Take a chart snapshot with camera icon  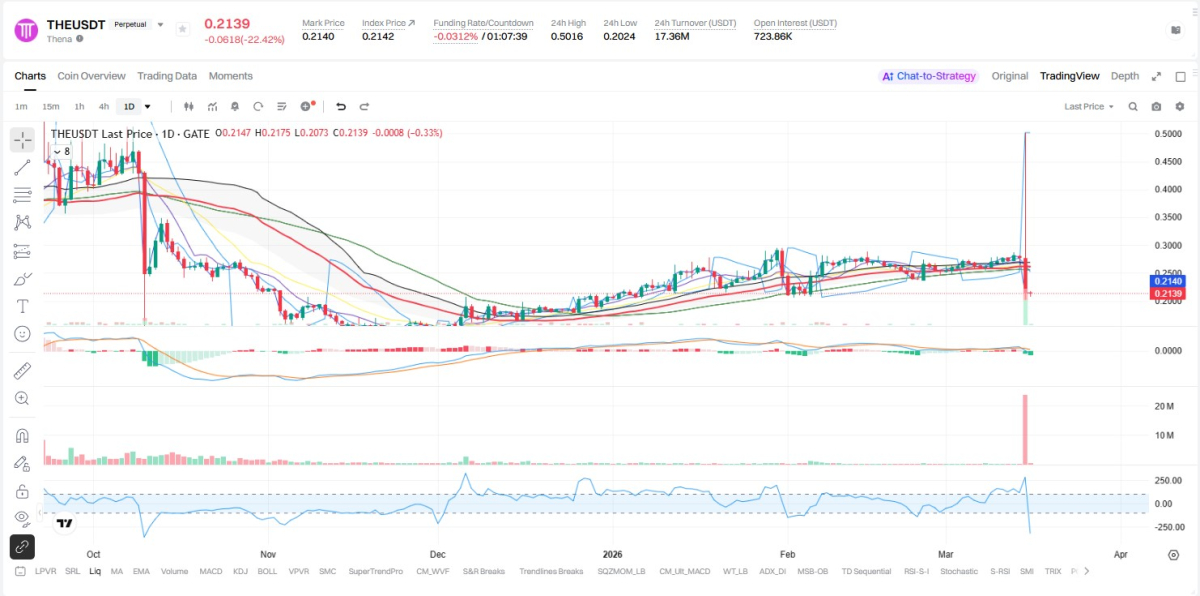(1156, 106)
